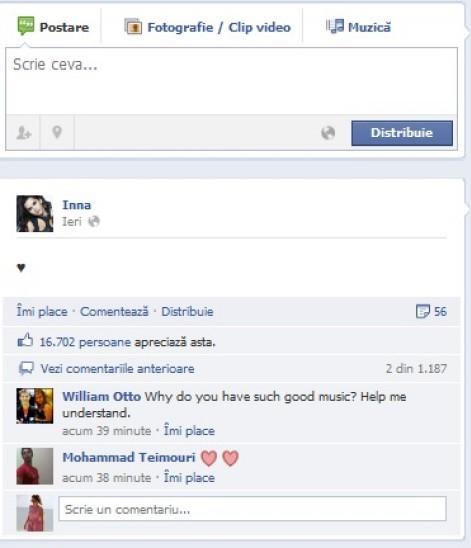Click the shares icon next to 56

[423, 311]
